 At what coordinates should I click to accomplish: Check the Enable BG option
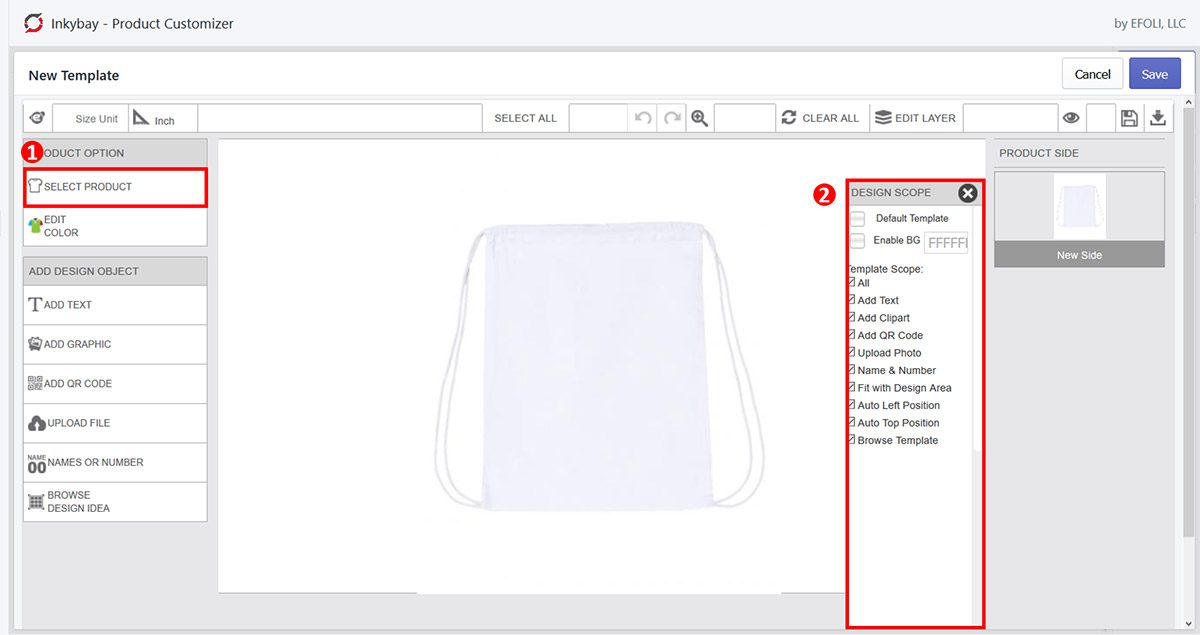(856, 242)
